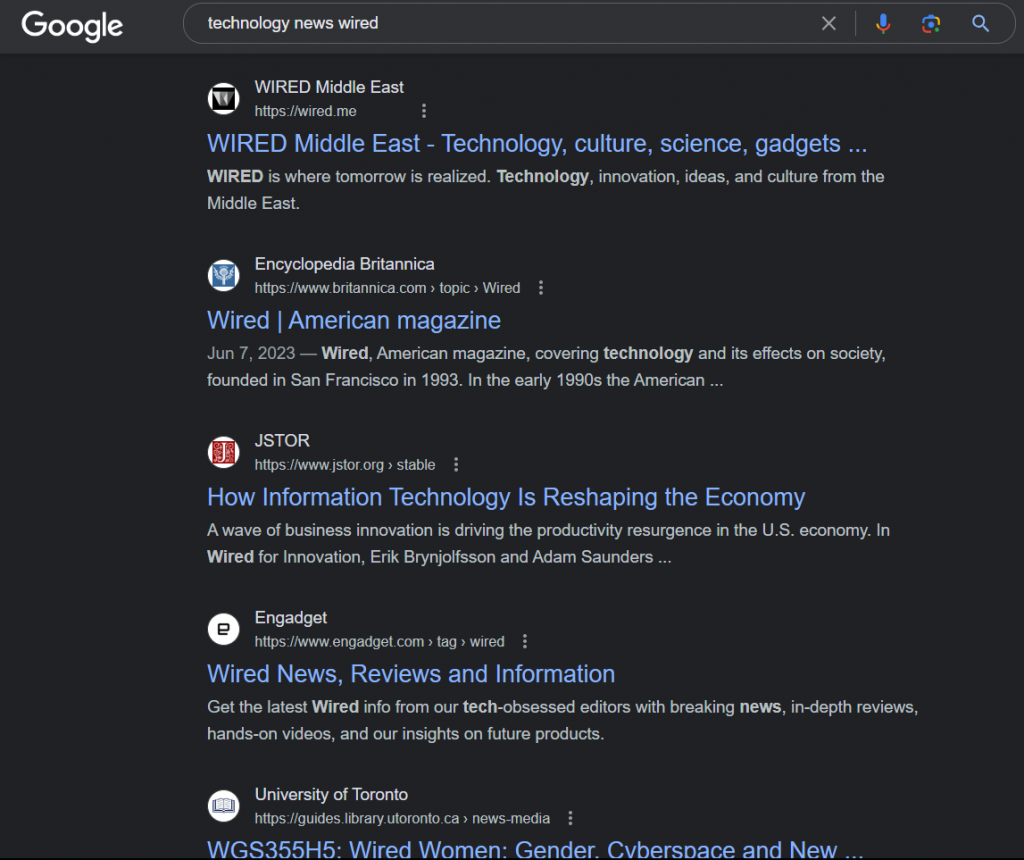This screenshot has height=860, width=1024.
Task: Start voice search with microphone icon
Action: [883, 24]
